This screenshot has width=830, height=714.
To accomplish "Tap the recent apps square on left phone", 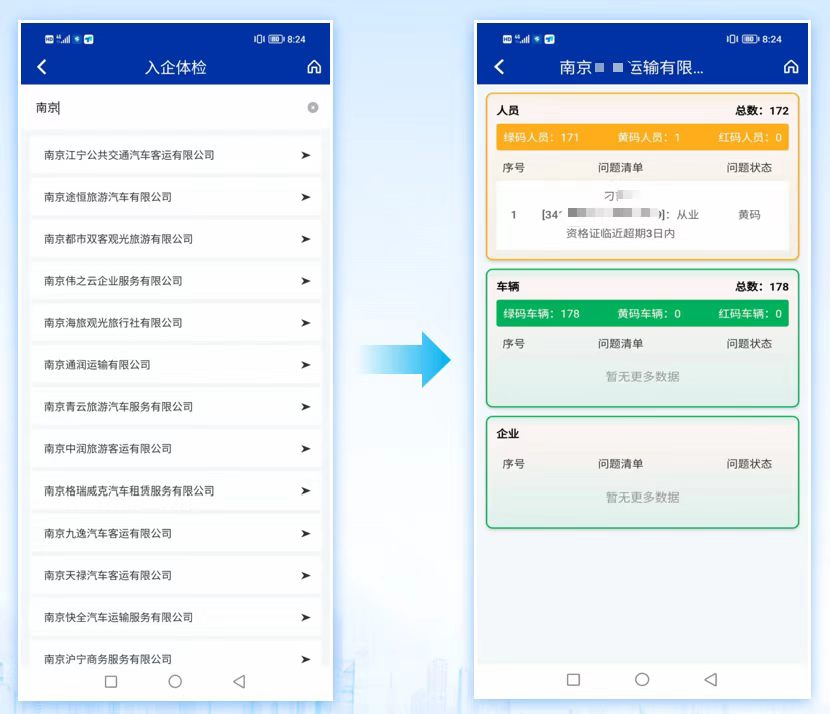I will pyautogui.click(x=111, y=681).
